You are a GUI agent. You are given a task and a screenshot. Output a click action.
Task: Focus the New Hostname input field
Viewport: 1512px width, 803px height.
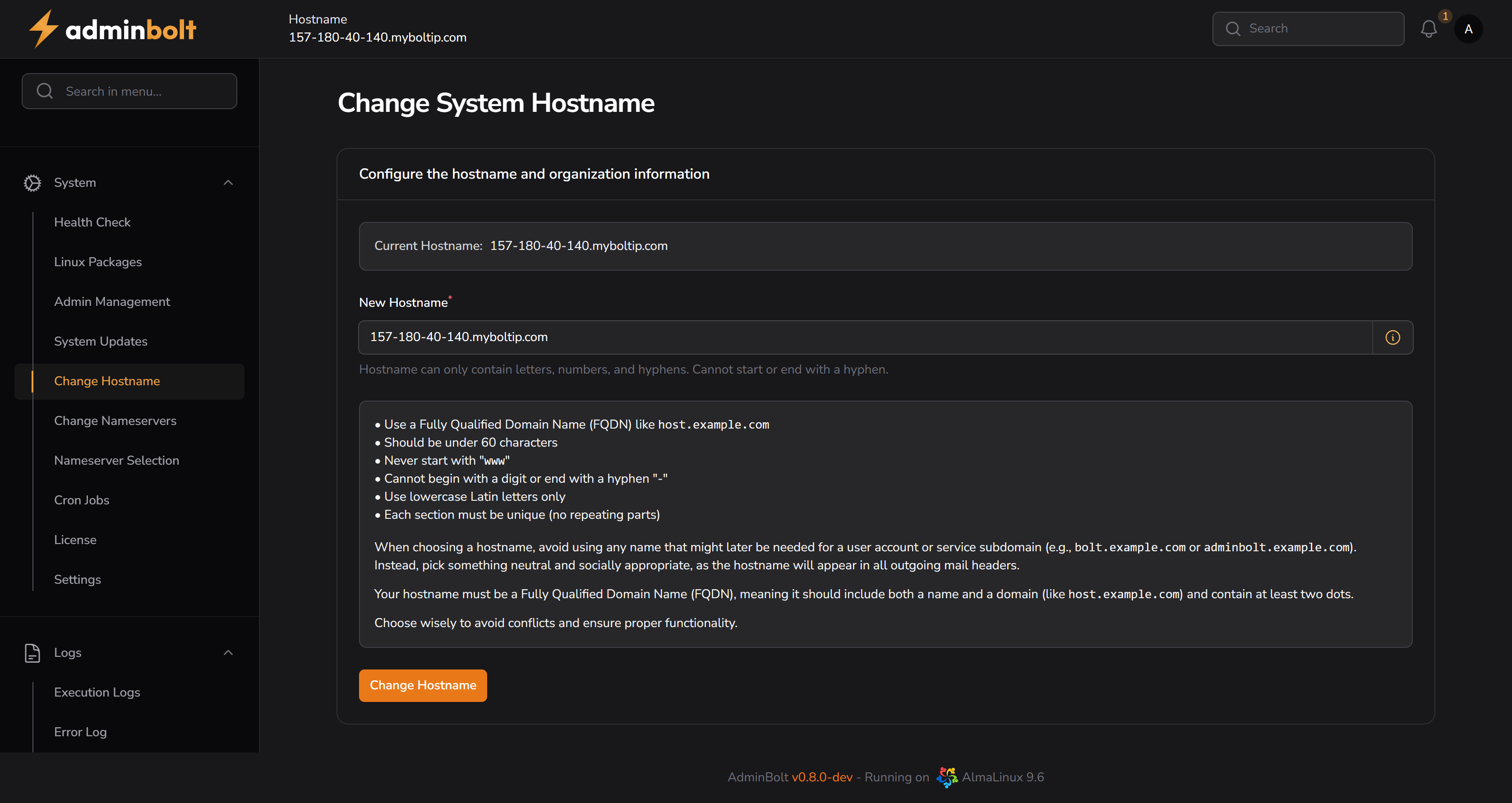(822, 337)
